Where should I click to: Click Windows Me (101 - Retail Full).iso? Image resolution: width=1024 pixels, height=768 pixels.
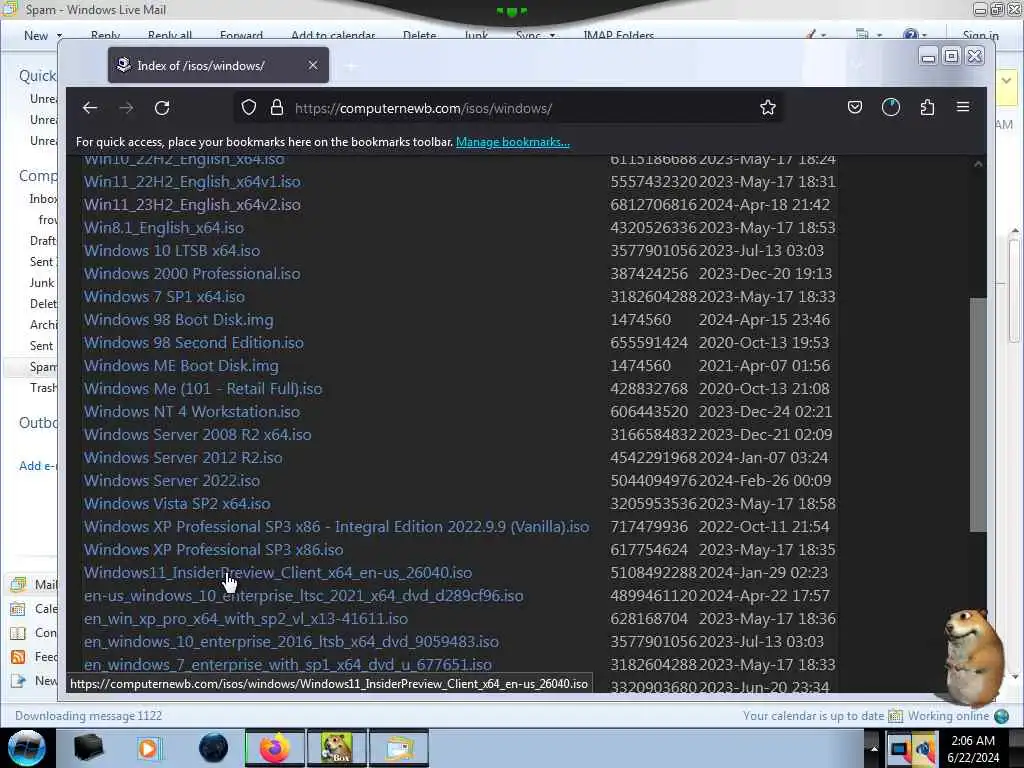coord(203,389)
